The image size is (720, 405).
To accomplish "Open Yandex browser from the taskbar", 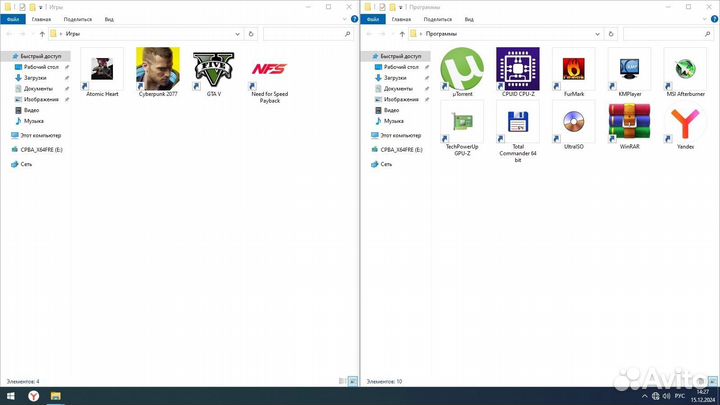I will pos(34,396).
